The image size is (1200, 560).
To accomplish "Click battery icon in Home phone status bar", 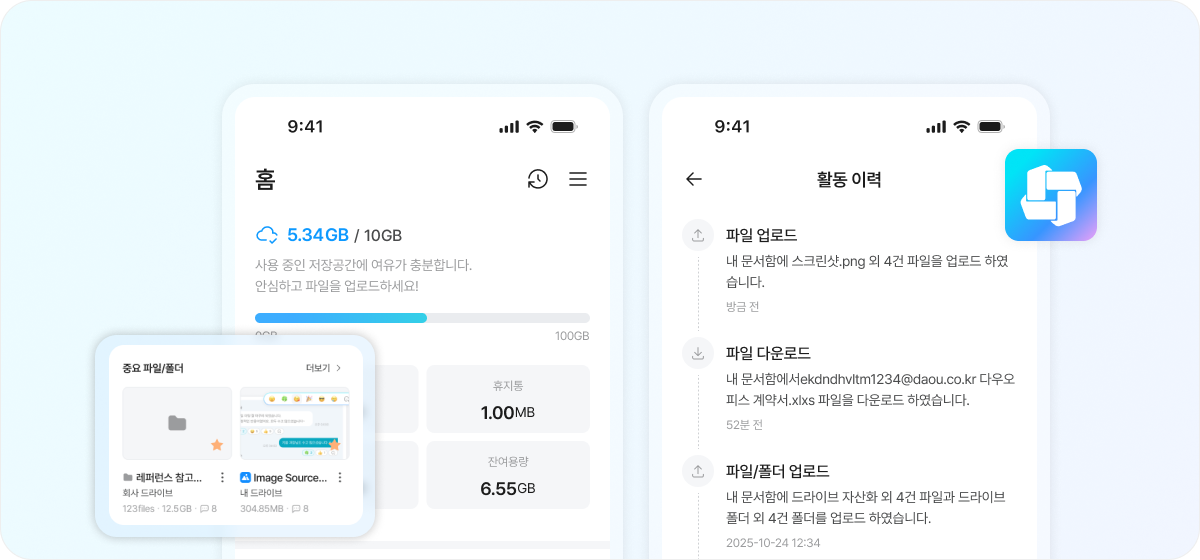I will [564, 127].
